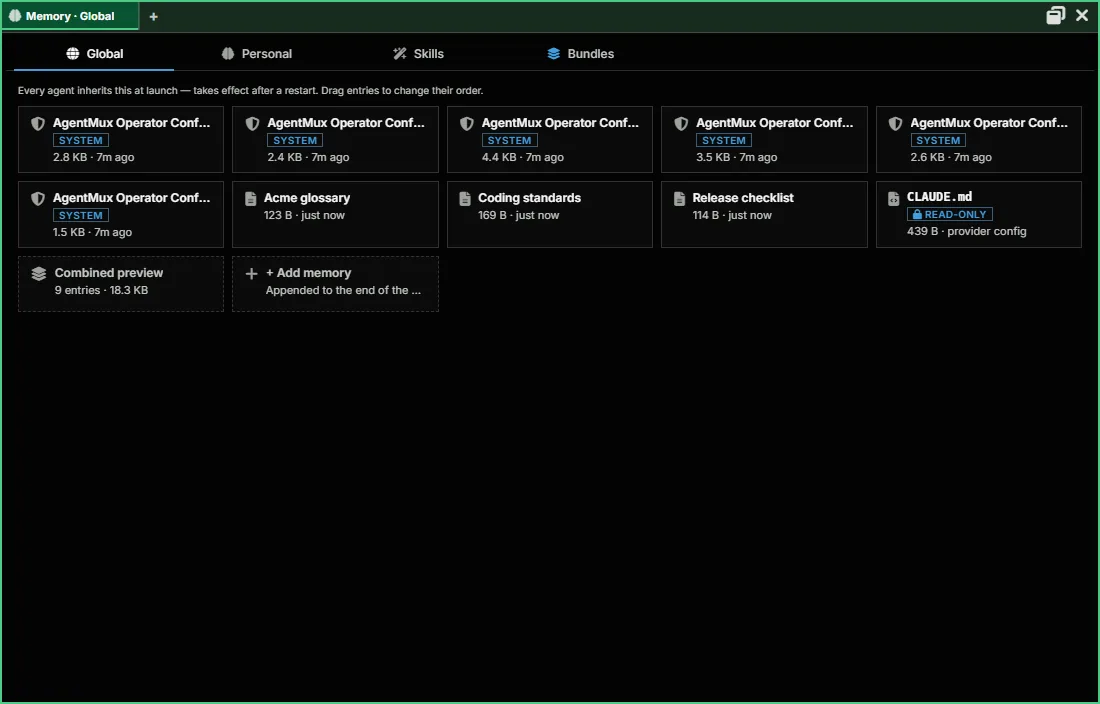Open the 1.5 KB AgentMux Operator Config entry

click(121, 215)
